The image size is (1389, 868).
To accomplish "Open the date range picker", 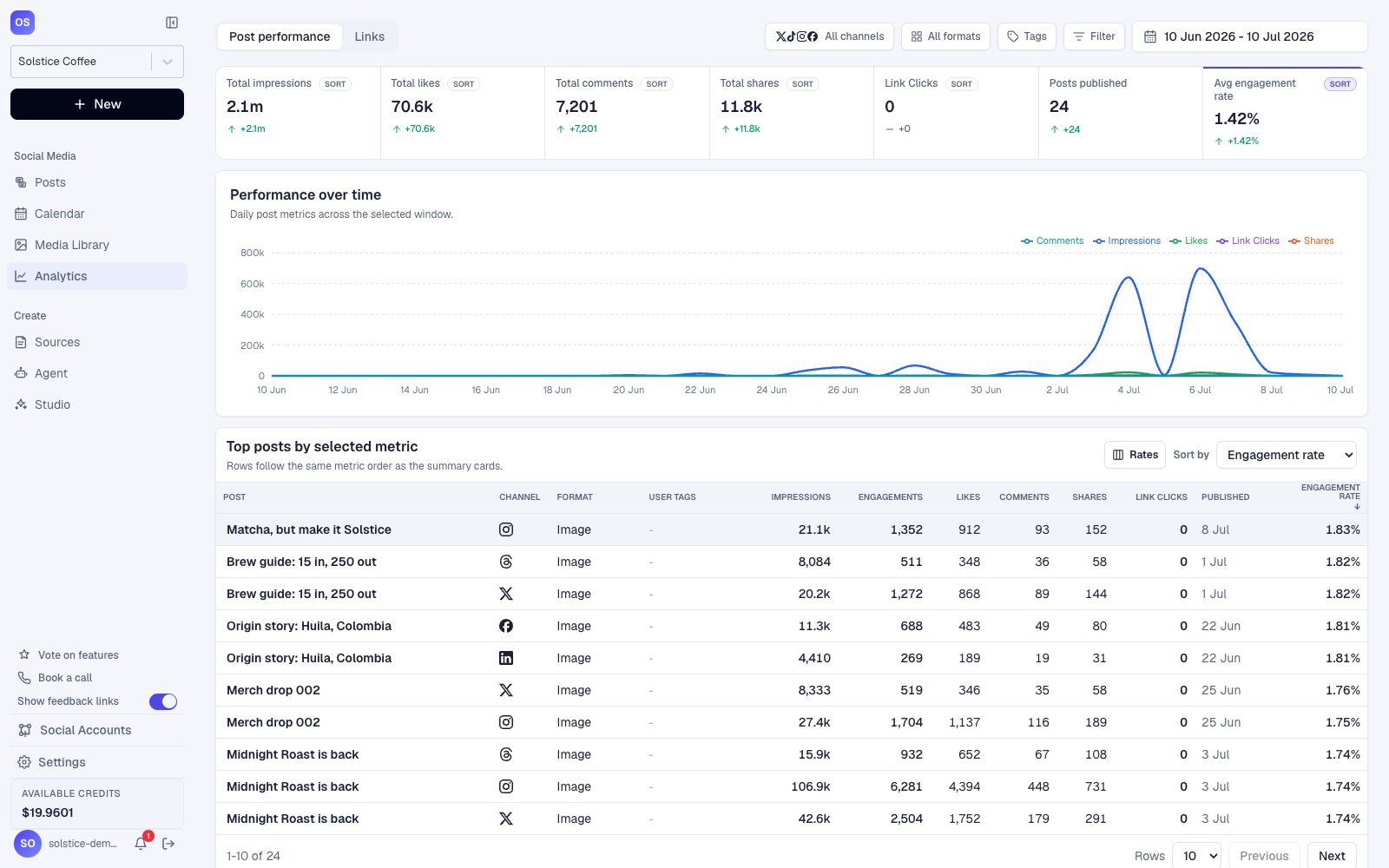I will [x=1250, y=36].
